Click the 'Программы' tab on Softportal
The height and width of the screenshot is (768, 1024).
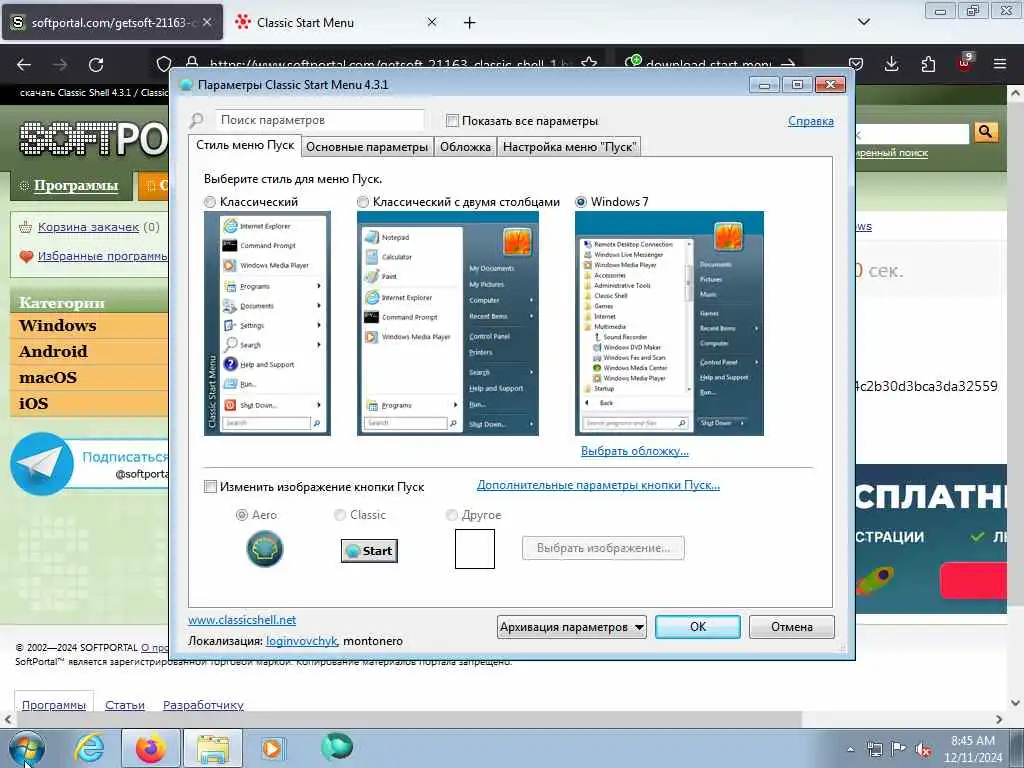[71, 186]
